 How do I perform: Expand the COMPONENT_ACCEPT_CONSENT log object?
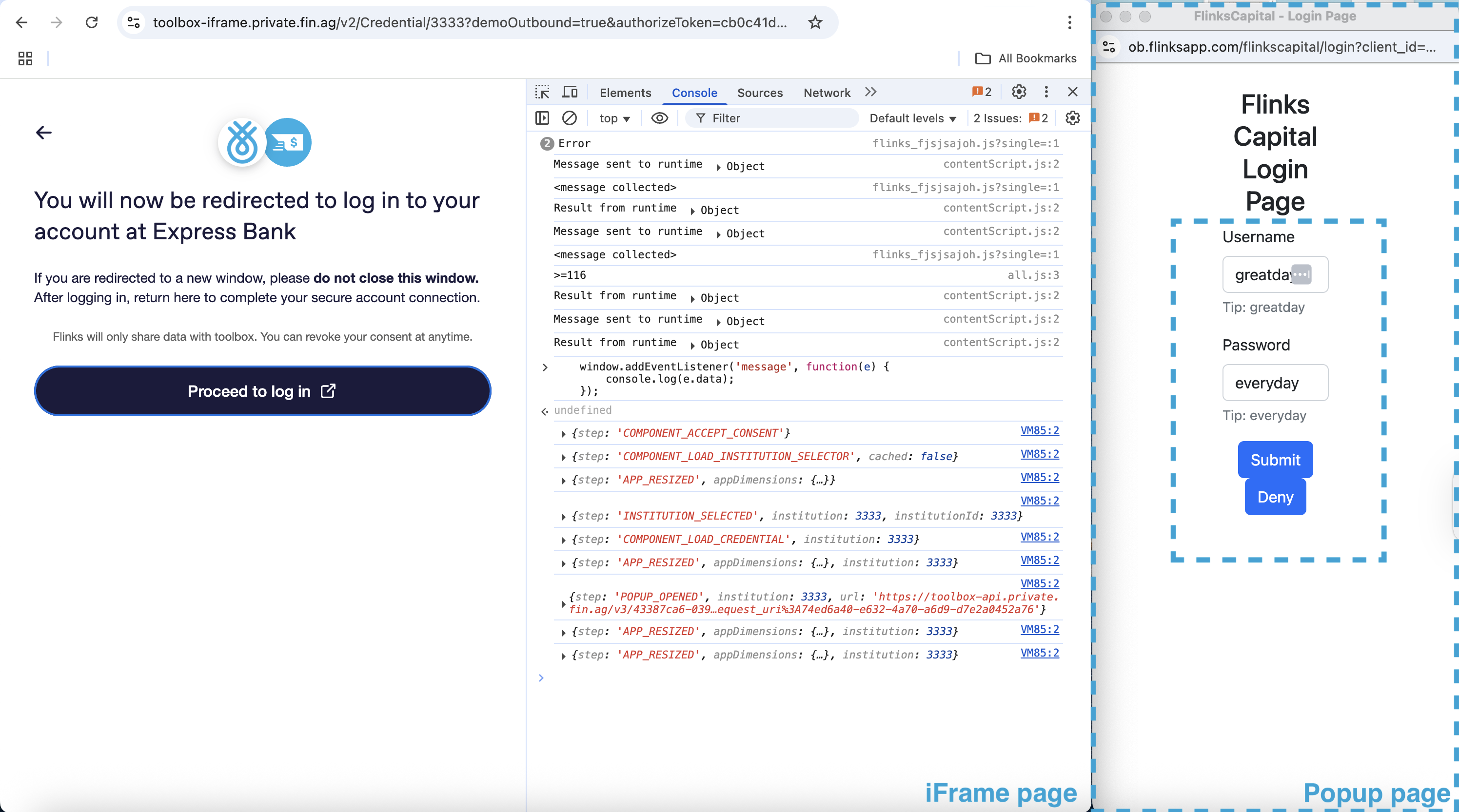[563, 434]
